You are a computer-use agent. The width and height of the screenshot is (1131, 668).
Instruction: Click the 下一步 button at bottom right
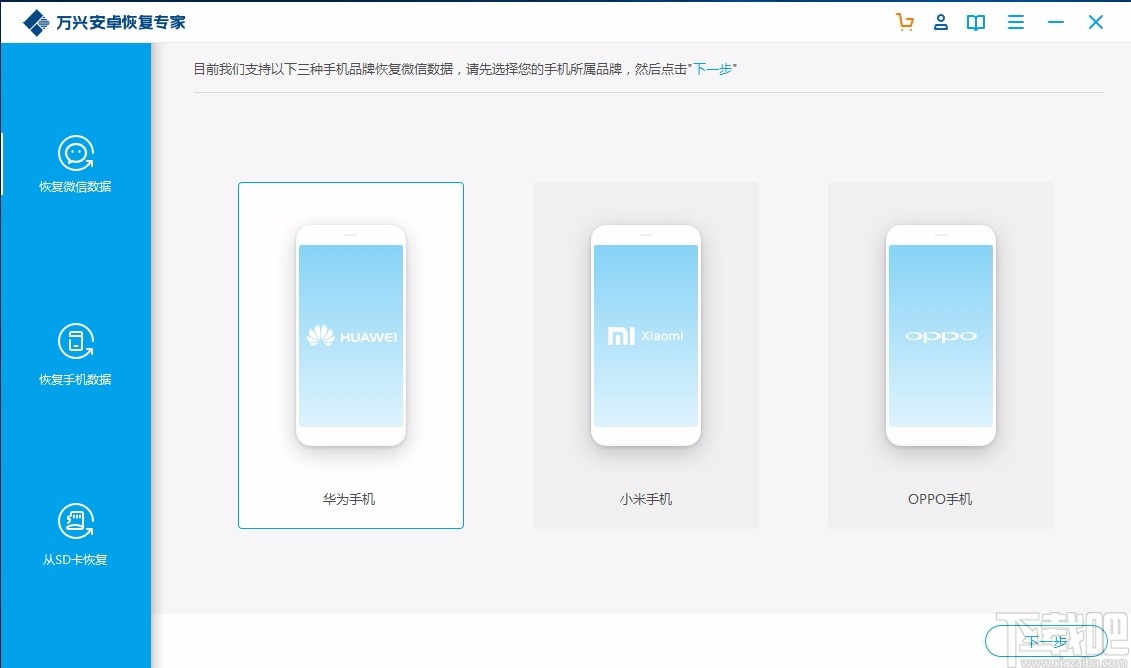(x=1046, y=641)
